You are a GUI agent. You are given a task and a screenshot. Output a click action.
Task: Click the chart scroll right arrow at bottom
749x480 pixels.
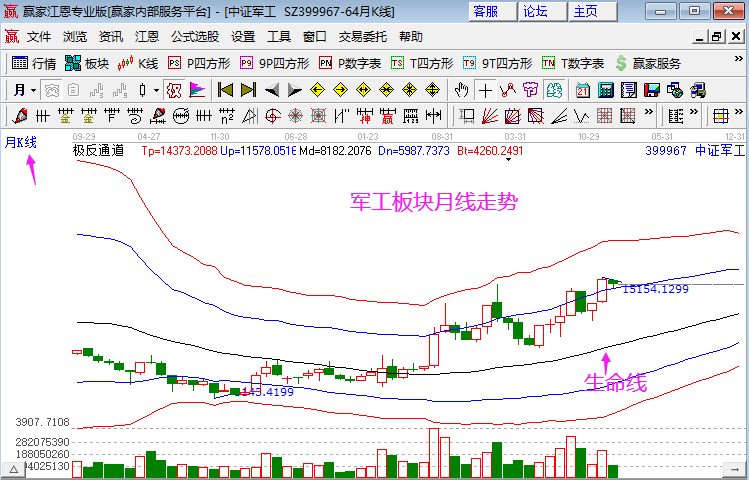tap(733, 470)
